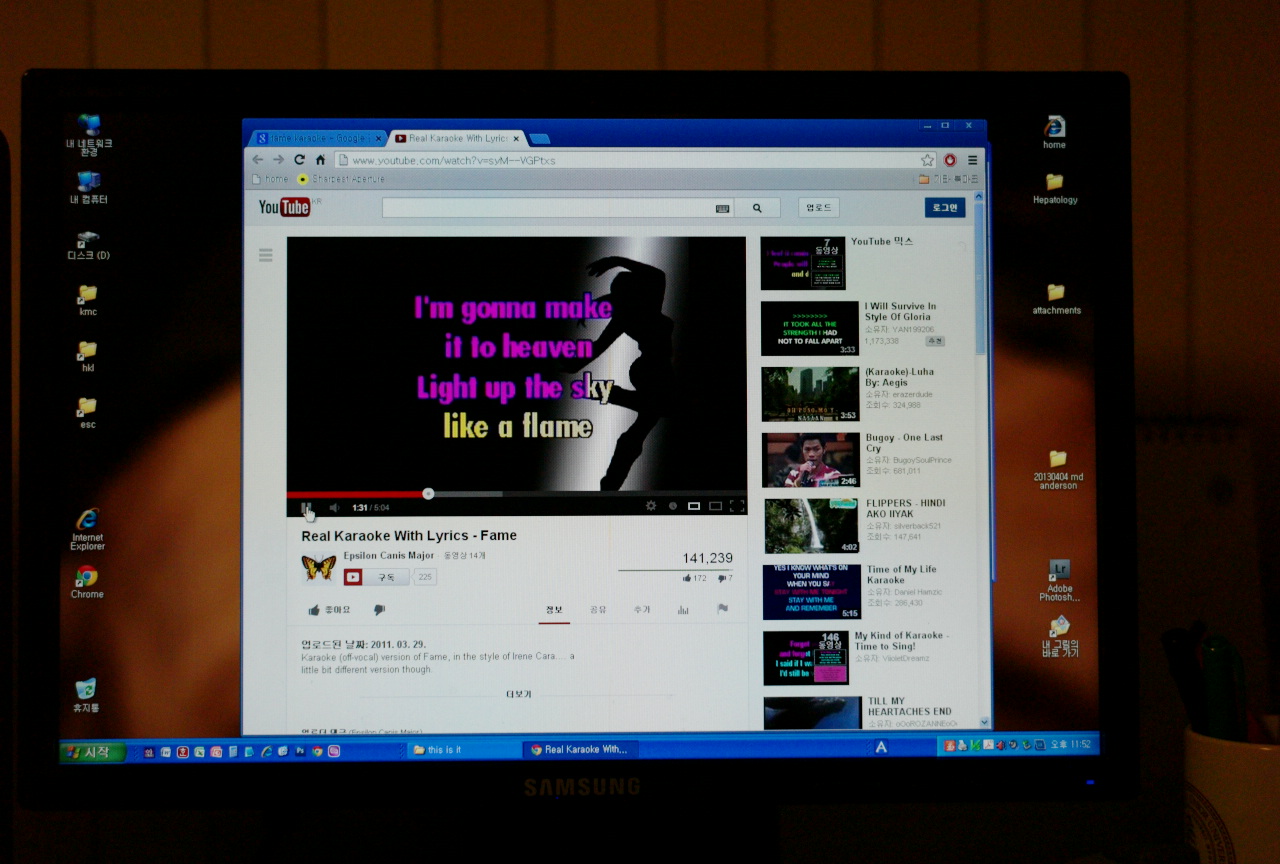Open the YouTube 믹스 playlist thumbnail

[x=802, y=263]
